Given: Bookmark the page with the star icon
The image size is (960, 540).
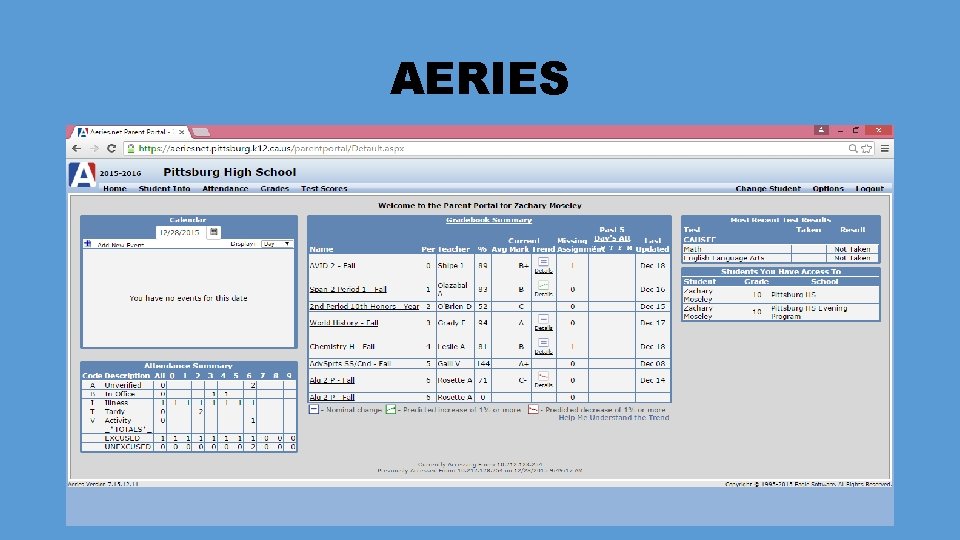Looking at the screenshot, I should (x=866, y=148).
